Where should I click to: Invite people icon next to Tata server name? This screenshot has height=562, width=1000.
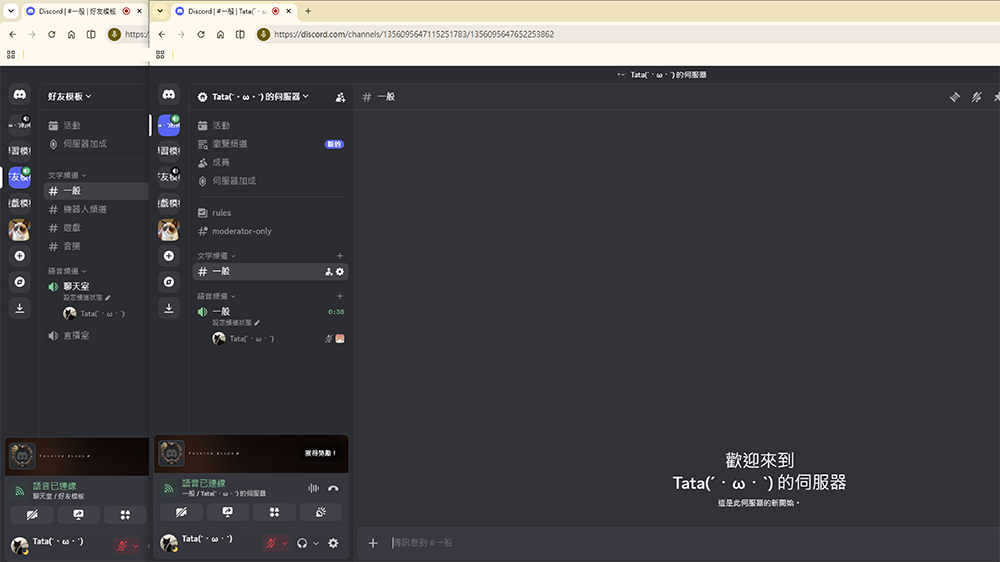point(340,97)
